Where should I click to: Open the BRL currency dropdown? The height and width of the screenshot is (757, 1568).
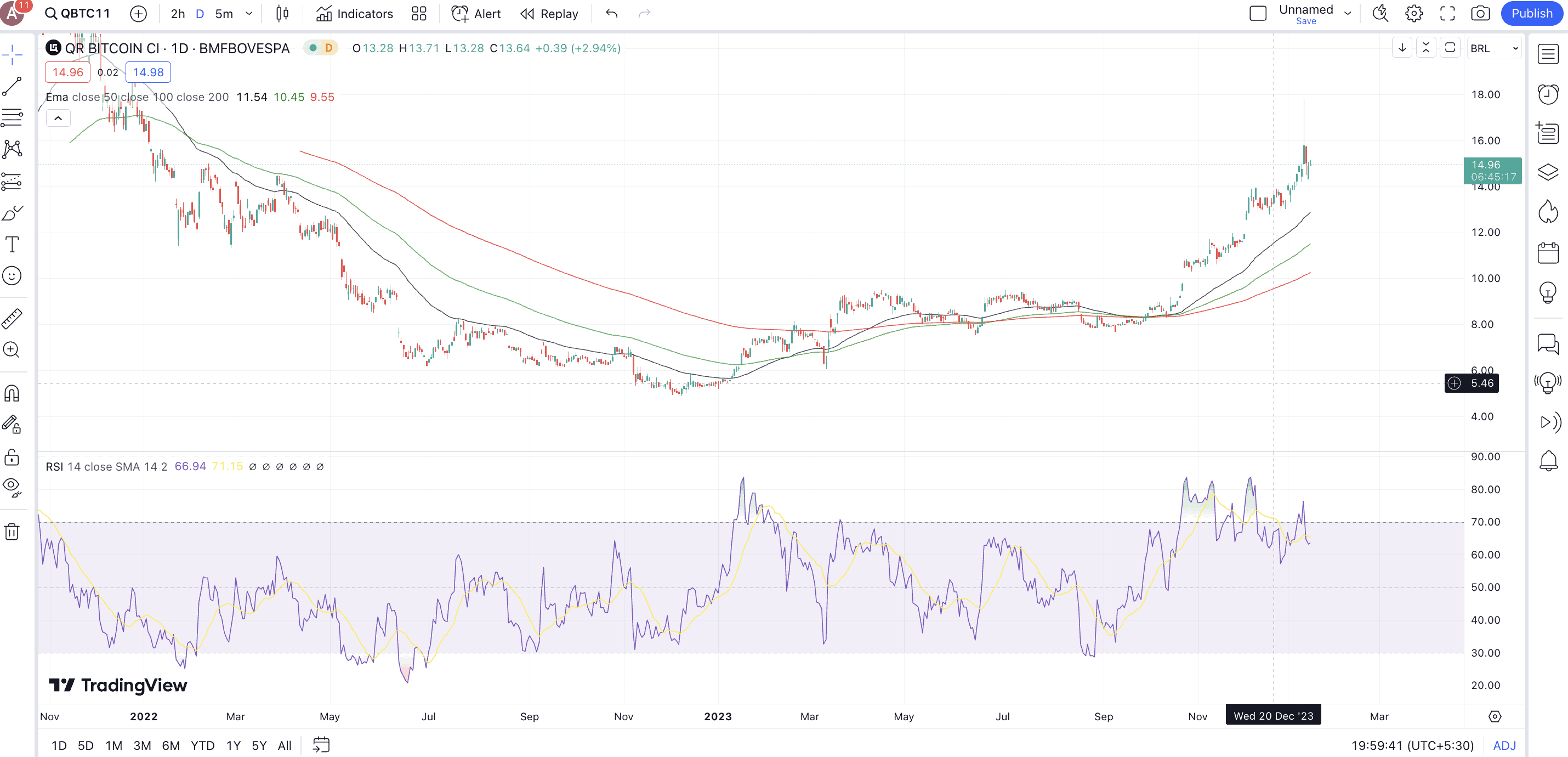[x=1495, y=48]
